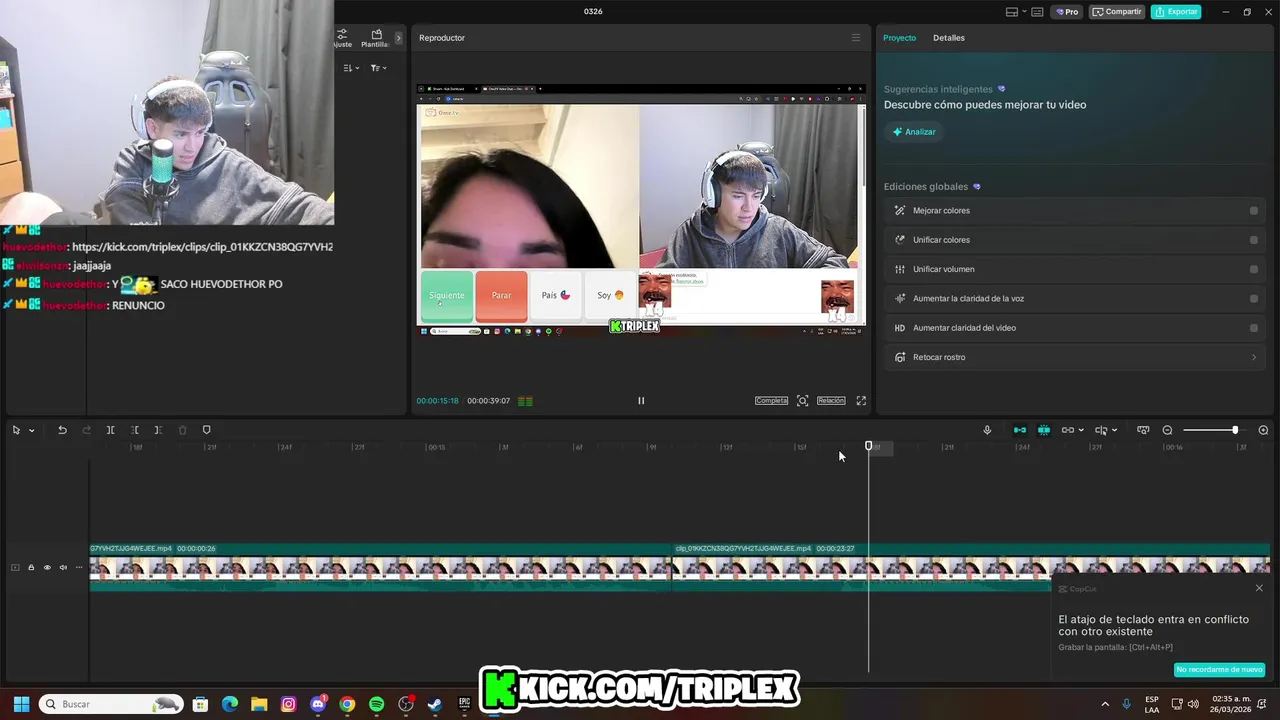Open Discord from the taskbar
The width and height of the screenshot is (1280, 720).
[x=318, y=704]
